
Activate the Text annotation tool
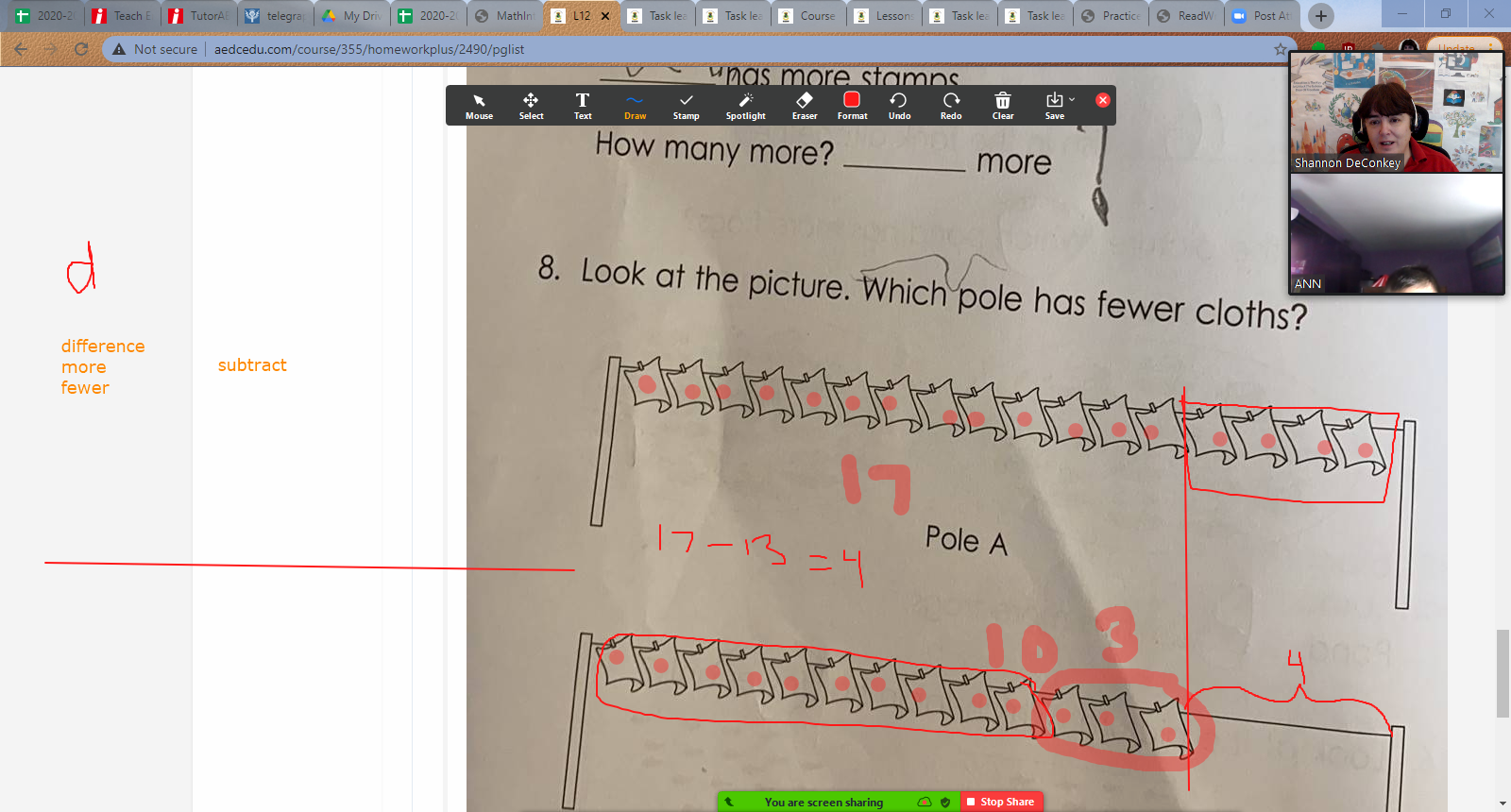[x=583, y=106]
